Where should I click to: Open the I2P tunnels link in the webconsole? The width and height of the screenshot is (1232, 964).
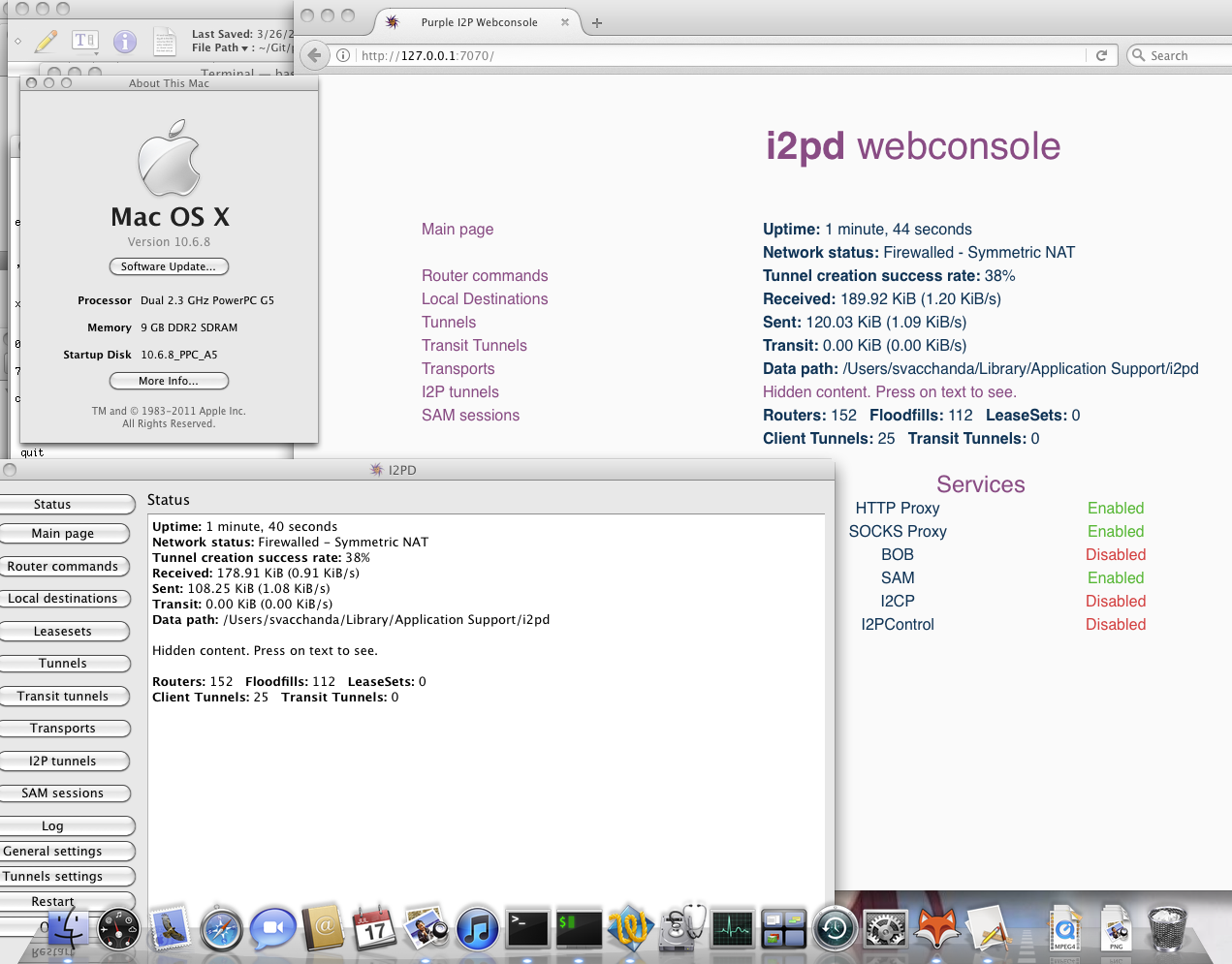(460, 391)
